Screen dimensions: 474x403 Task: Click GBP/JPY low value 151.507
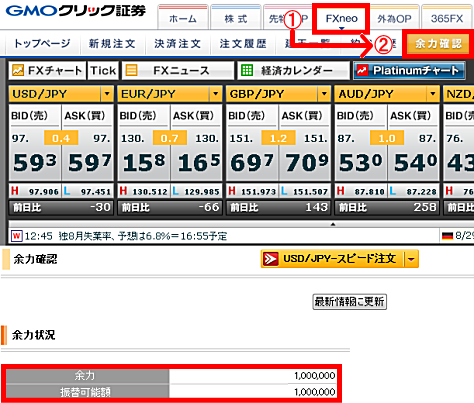click(x=310, y=192)
